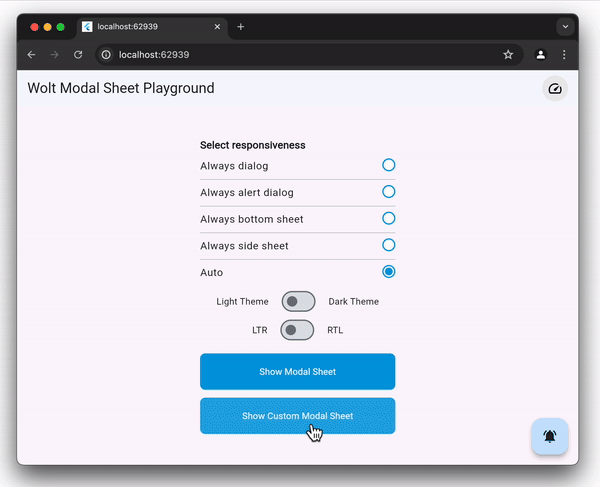View site information icon in address bar
Viewport: 600px width, 487px height.
click(106, 55)
